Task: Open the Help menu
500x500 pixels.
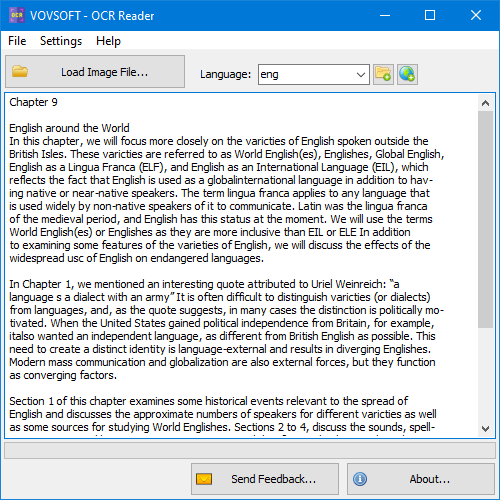Action: point(108,41)
